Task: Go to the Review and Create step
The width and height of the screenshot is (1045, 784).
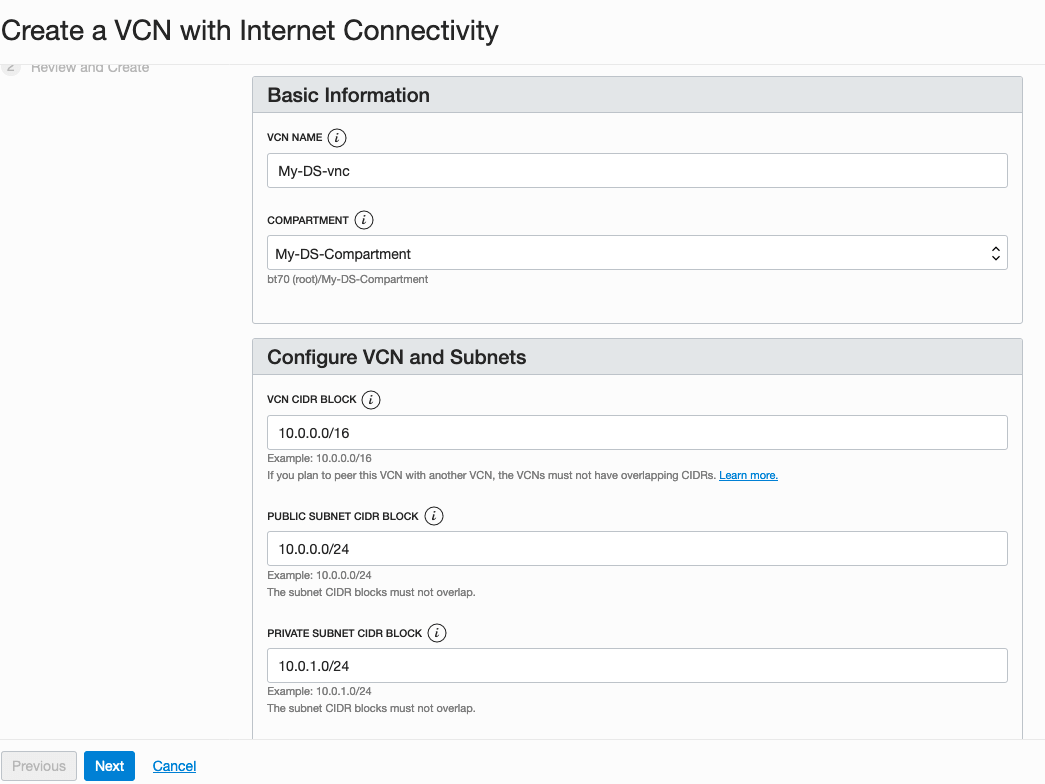Action: tap(90, 68)
